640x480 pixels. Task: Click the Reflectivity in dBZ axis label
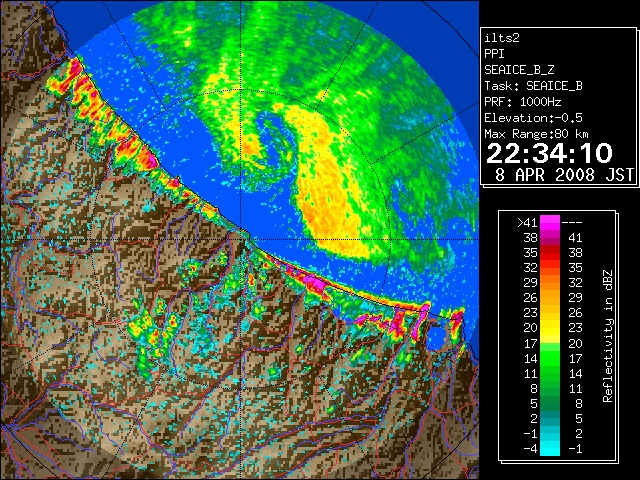point(607,336)
